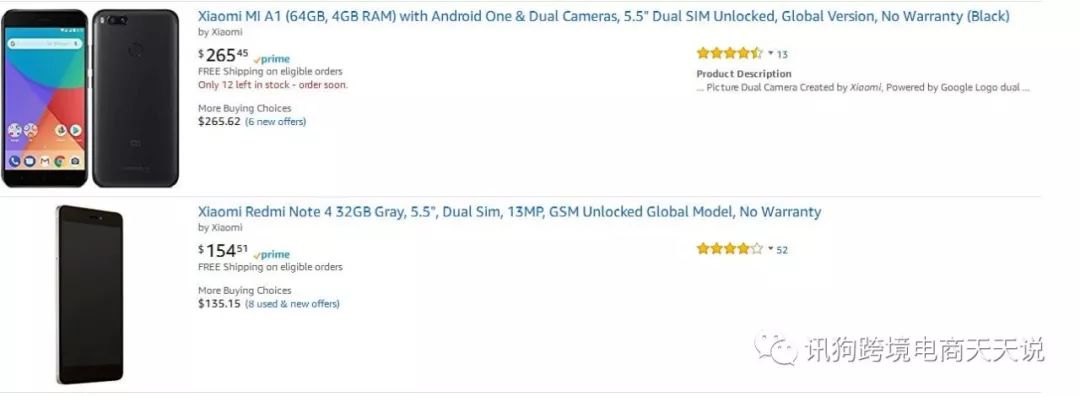
Task: Click the Prime badge next to $265.45
Action: pyautogui.click(x=271, y=59)
